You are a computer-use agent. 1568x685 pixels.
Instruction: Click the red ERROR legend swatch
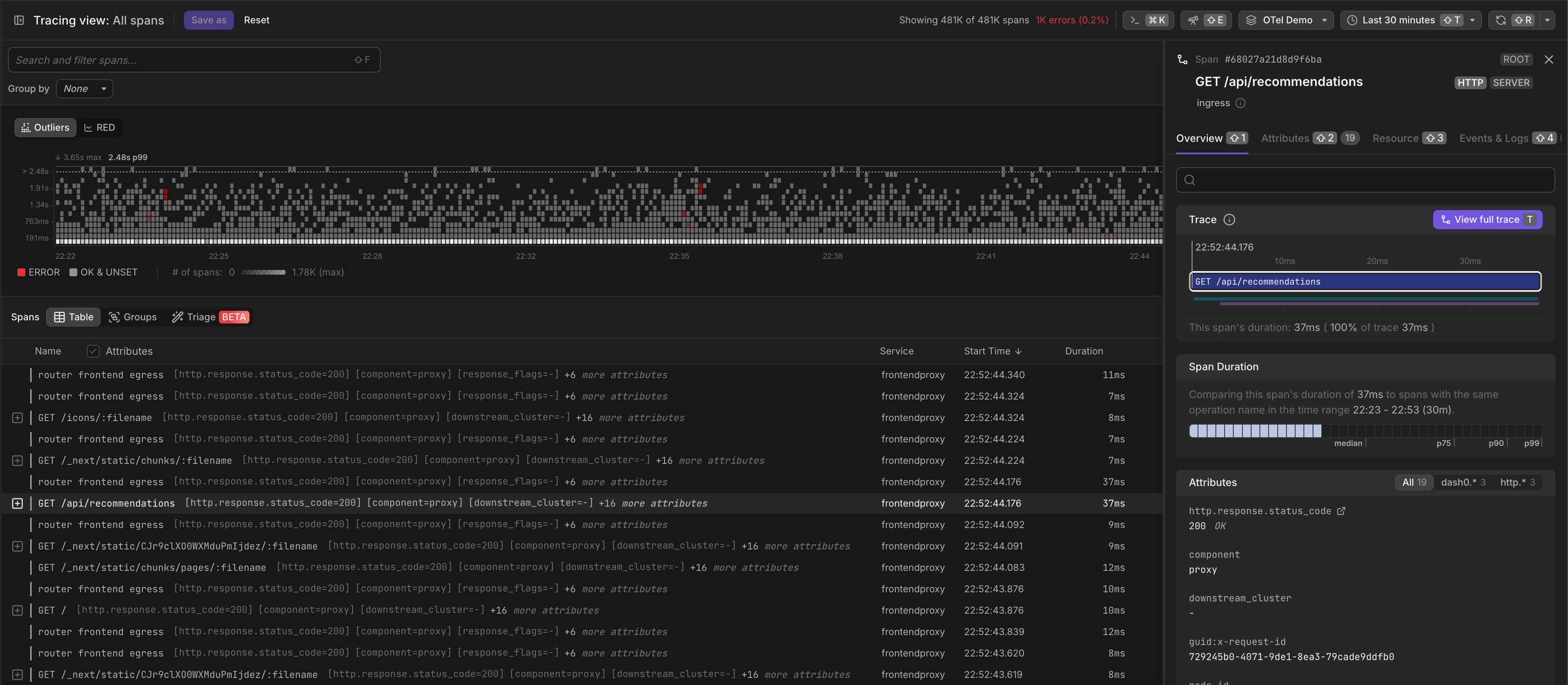[21, 273]
